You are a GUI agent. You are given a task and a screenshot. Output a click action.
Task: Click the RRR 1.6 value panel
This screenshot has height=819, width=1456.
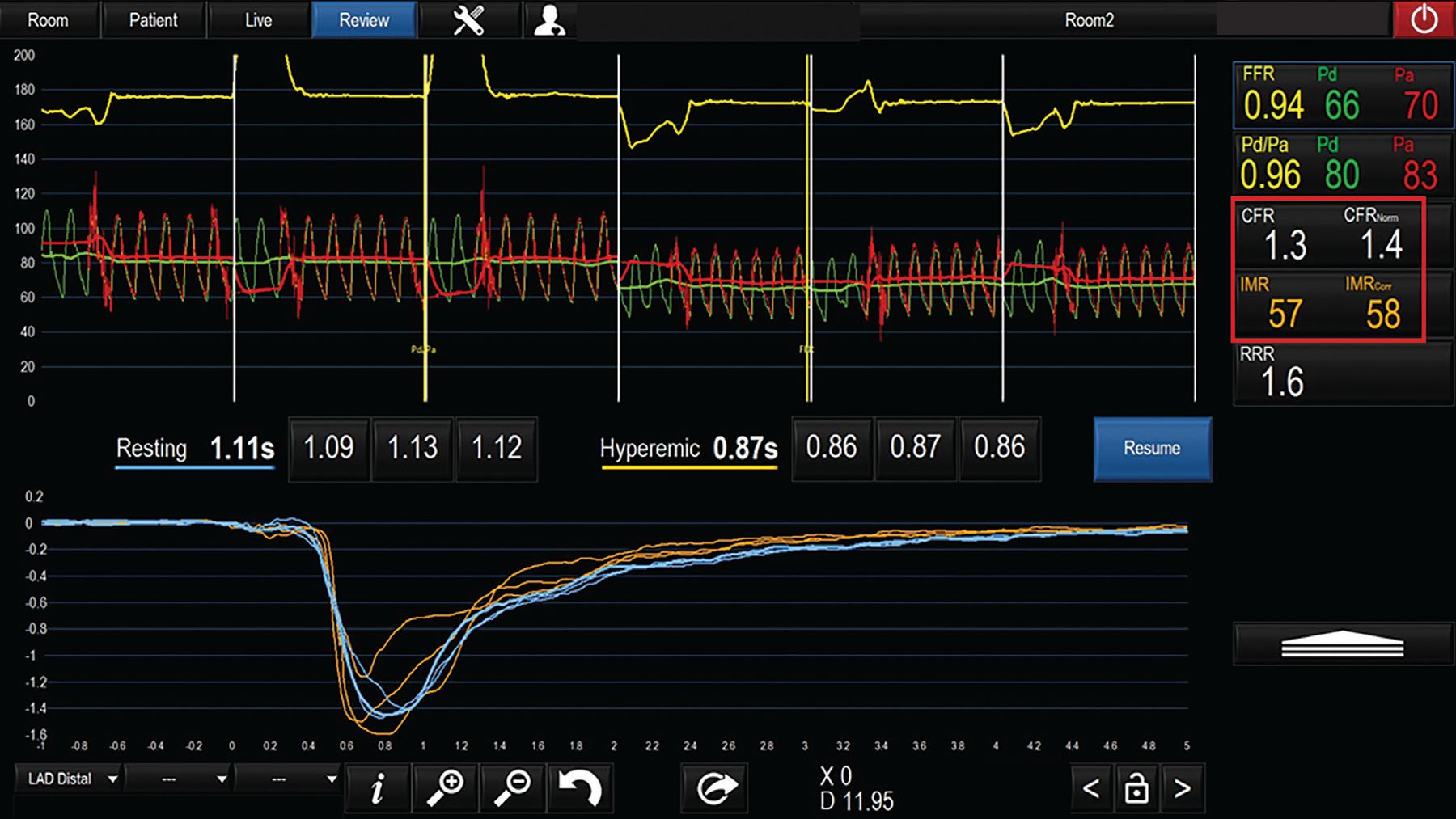1343,373
